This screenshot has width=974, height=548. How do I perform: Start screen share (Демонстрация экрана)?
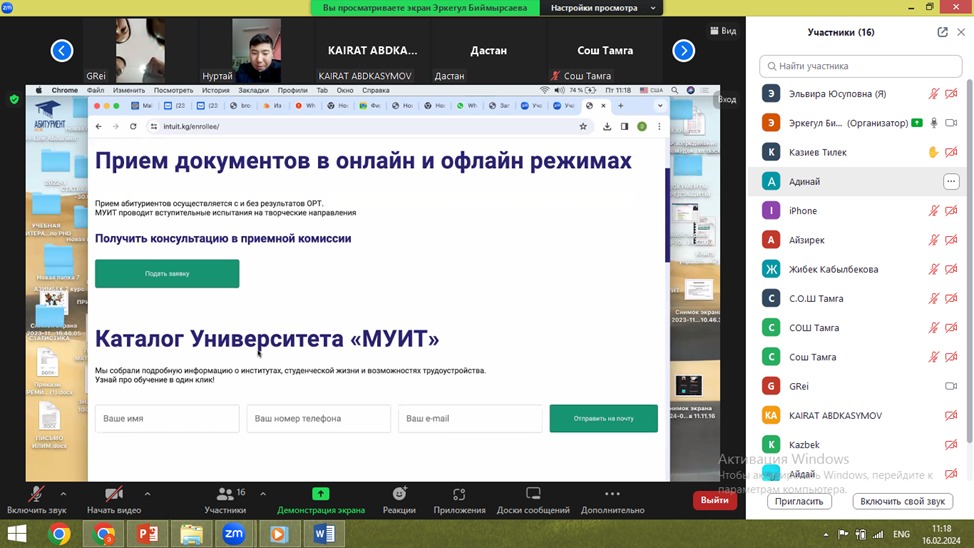(321, 501)
